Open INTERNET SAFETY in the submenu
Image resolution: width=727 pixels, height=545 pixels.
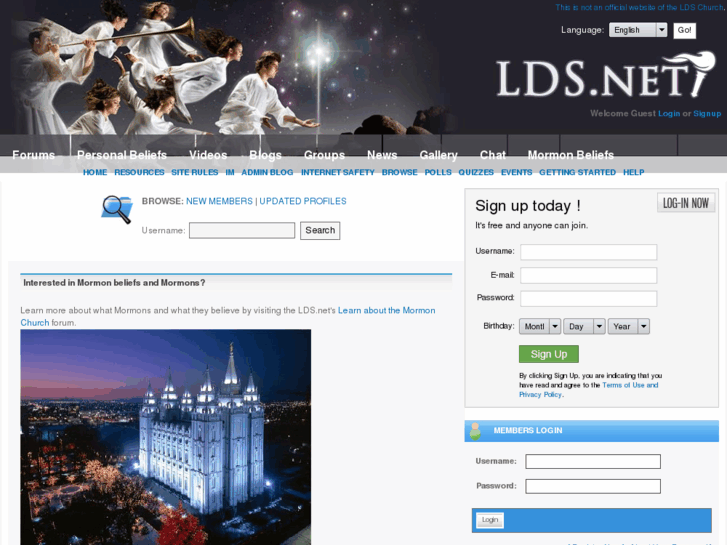338,173
